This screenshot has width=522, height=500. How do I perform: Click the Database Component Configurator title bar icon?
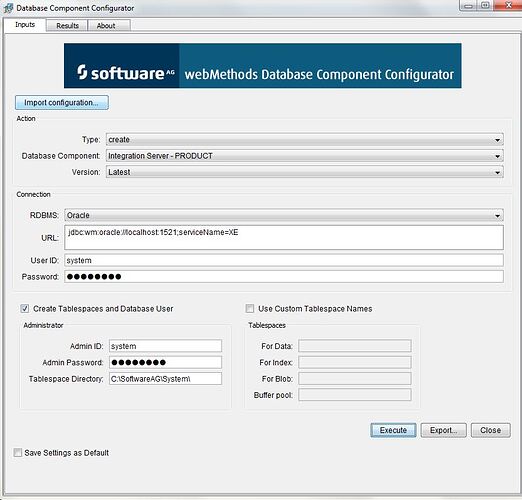tap(8, 8)
